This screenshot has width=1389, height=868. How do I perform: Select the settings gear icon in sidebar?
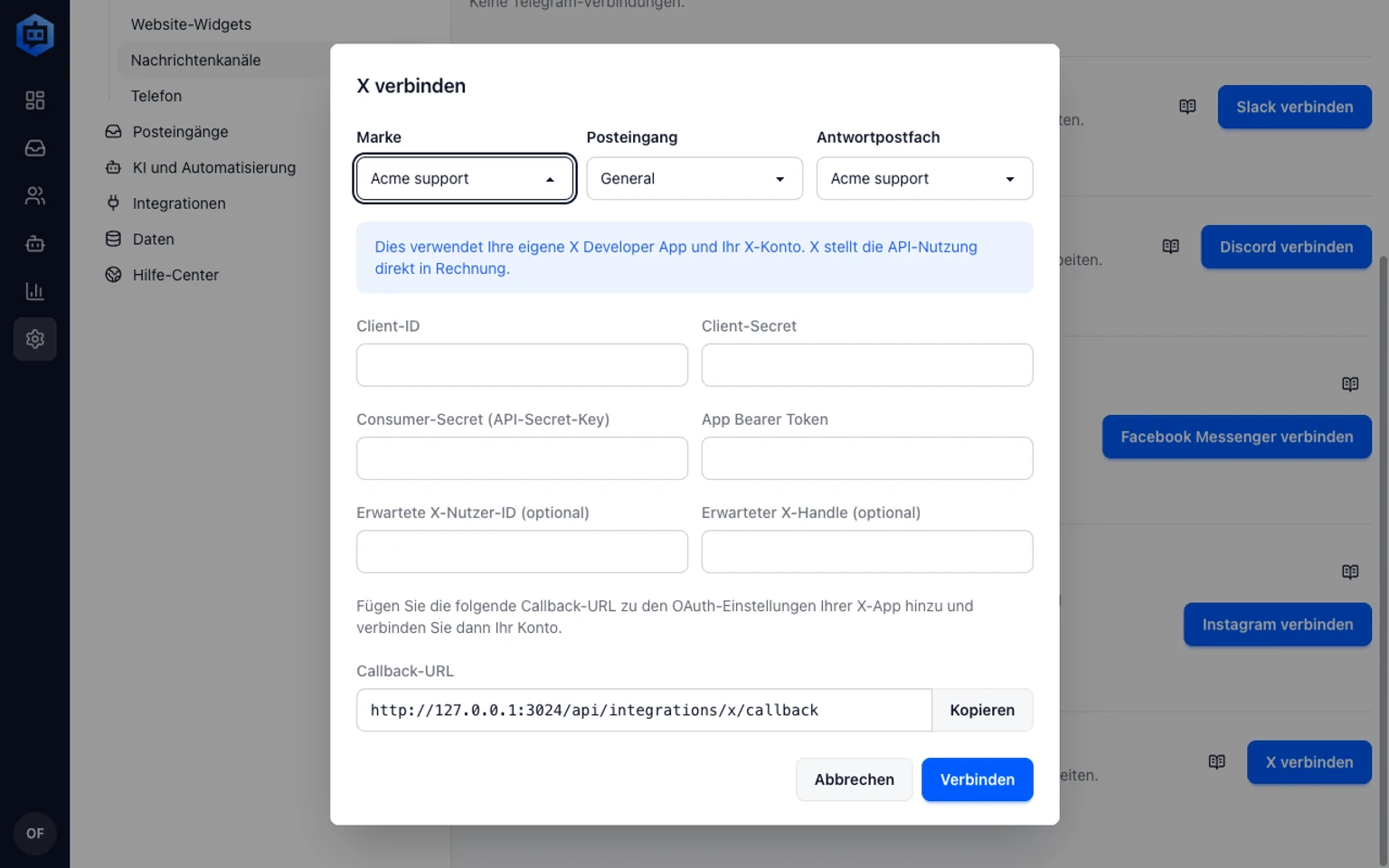34,339
